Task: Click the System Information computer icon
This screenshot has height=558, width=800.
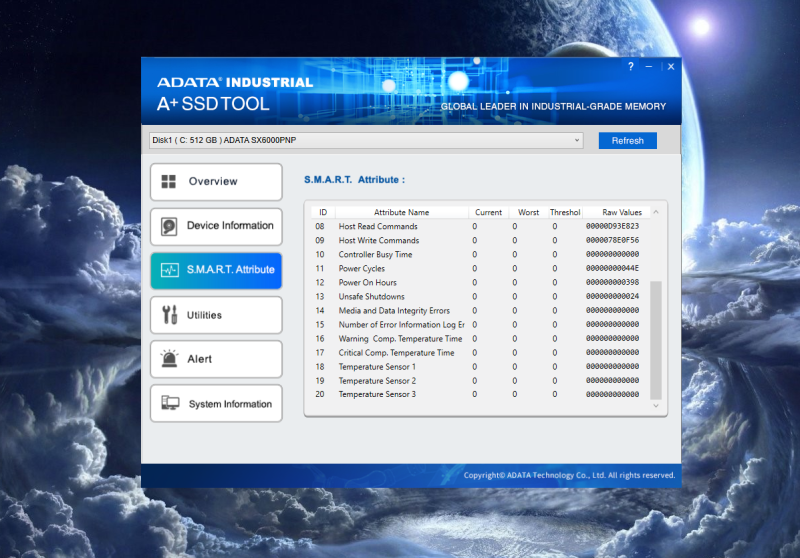Action: click(x=170, y=403)
